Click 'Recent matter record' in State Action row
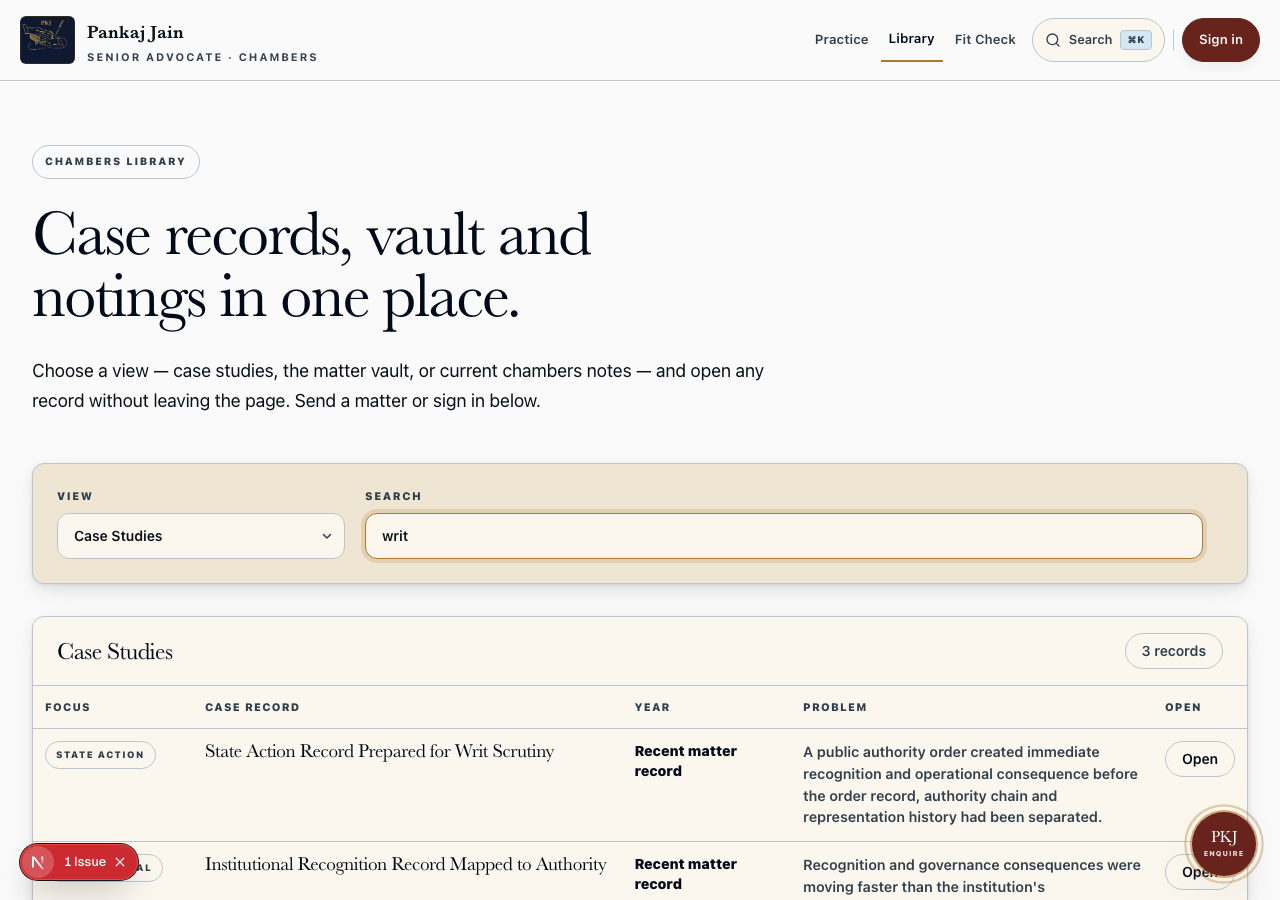The height and width of the screenshot is (900, 1280). [x=686, y=761]
